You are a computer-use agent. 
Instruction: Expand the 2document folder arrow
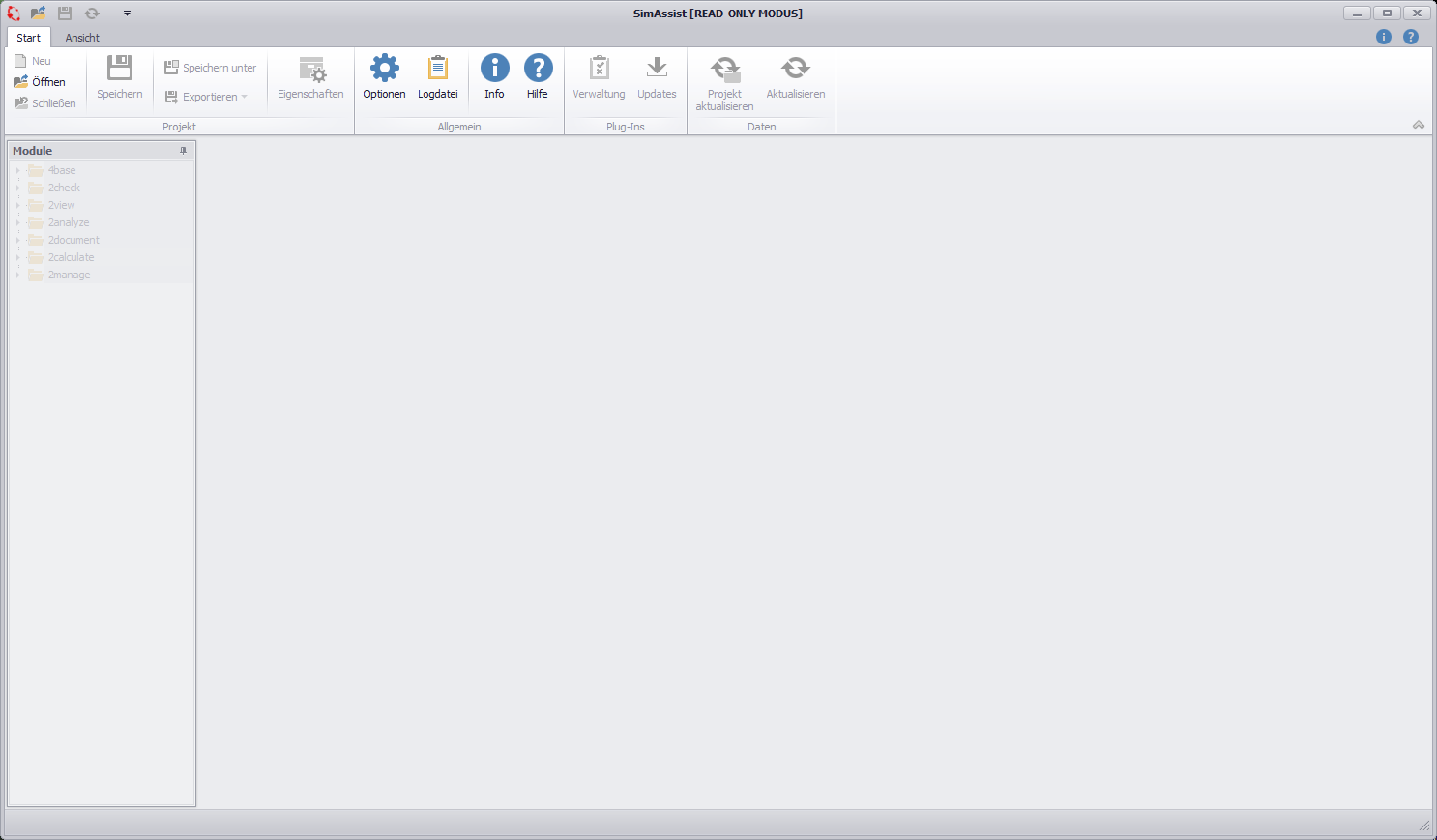17,240
